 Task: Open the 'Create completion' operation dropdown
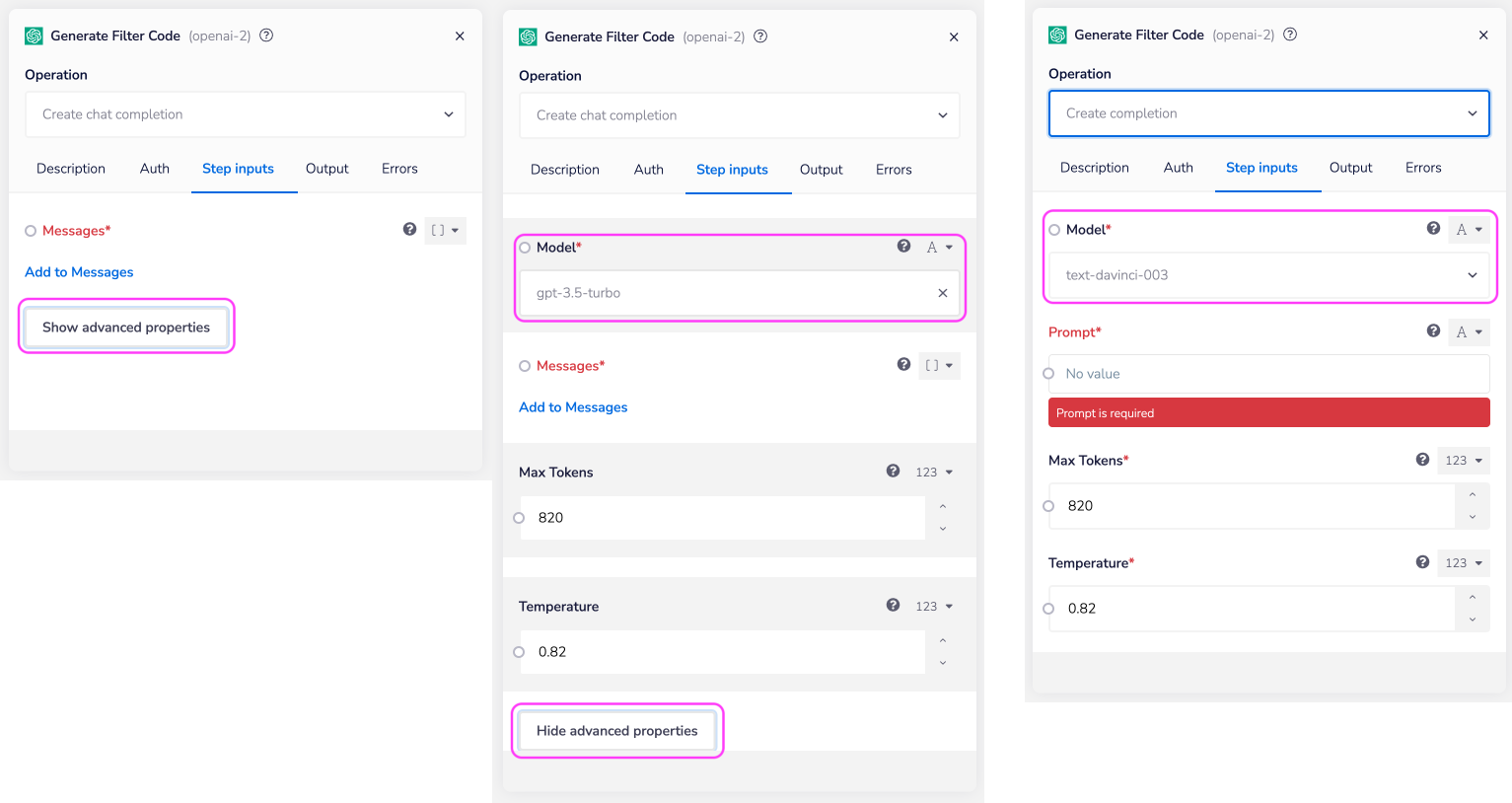click(x=1268, y=113)
